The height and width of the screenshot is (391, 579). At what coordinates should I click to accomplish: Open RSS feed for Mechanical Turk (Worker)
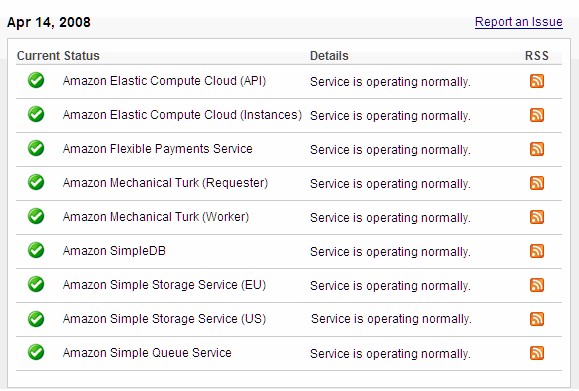coord(537,217)
